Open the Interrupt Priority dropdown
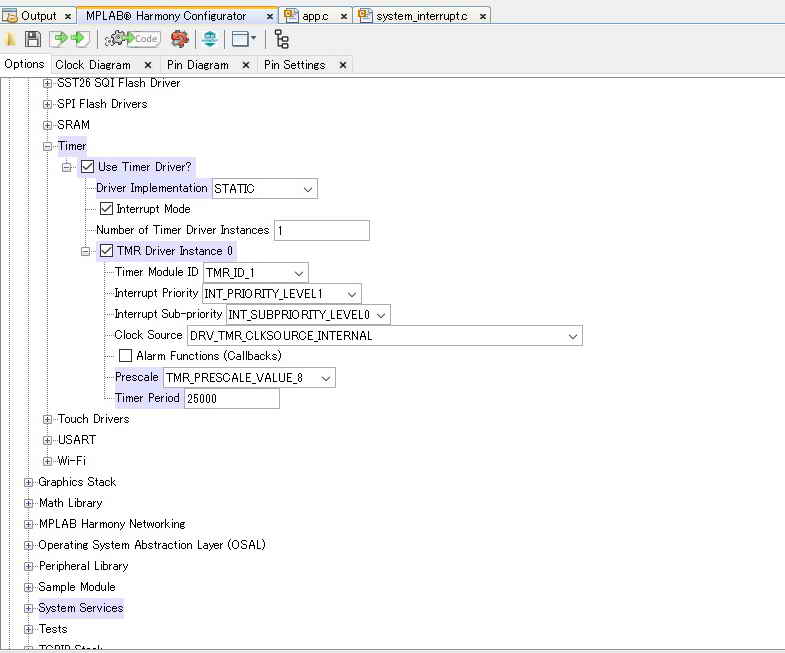Viewport: 785px width, 653px height. coord(282,294)
